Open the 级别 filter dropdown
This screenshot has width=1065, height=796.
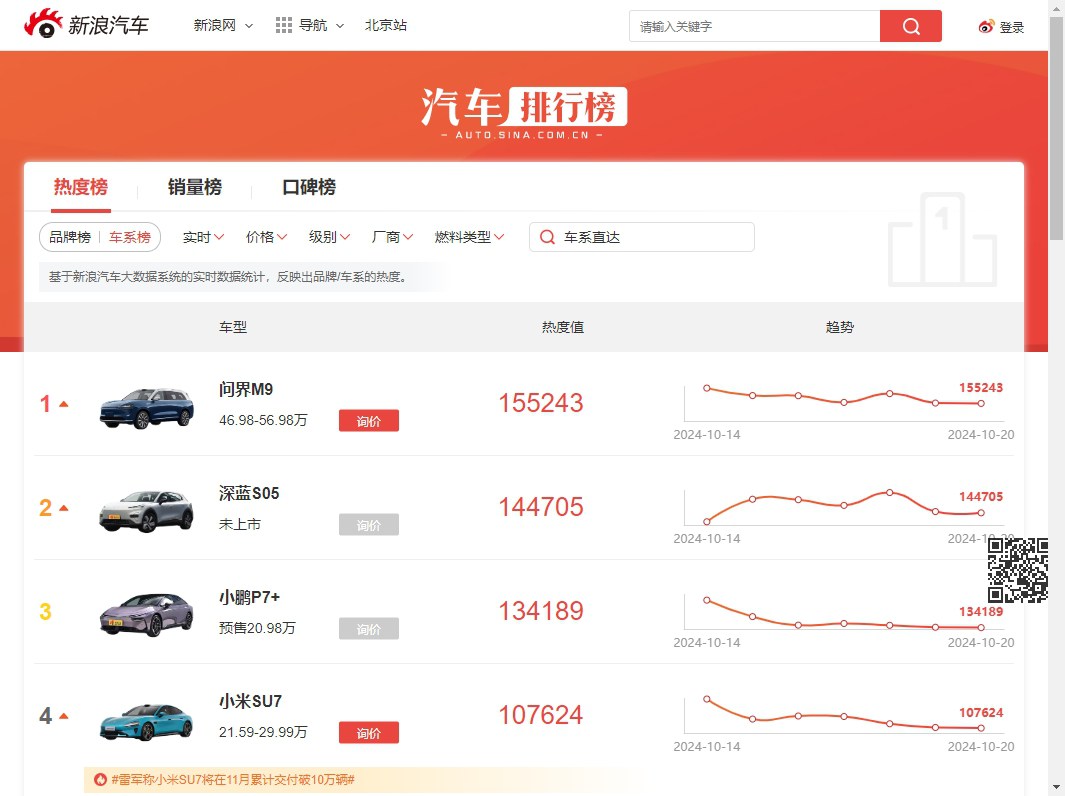329,237
